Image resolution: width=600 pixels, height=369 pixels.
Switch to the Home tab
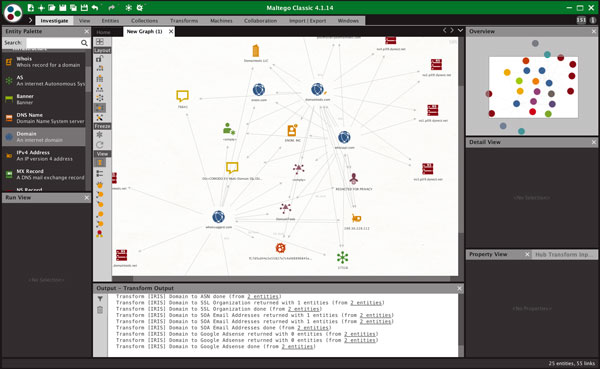click(x=103, y=32)
